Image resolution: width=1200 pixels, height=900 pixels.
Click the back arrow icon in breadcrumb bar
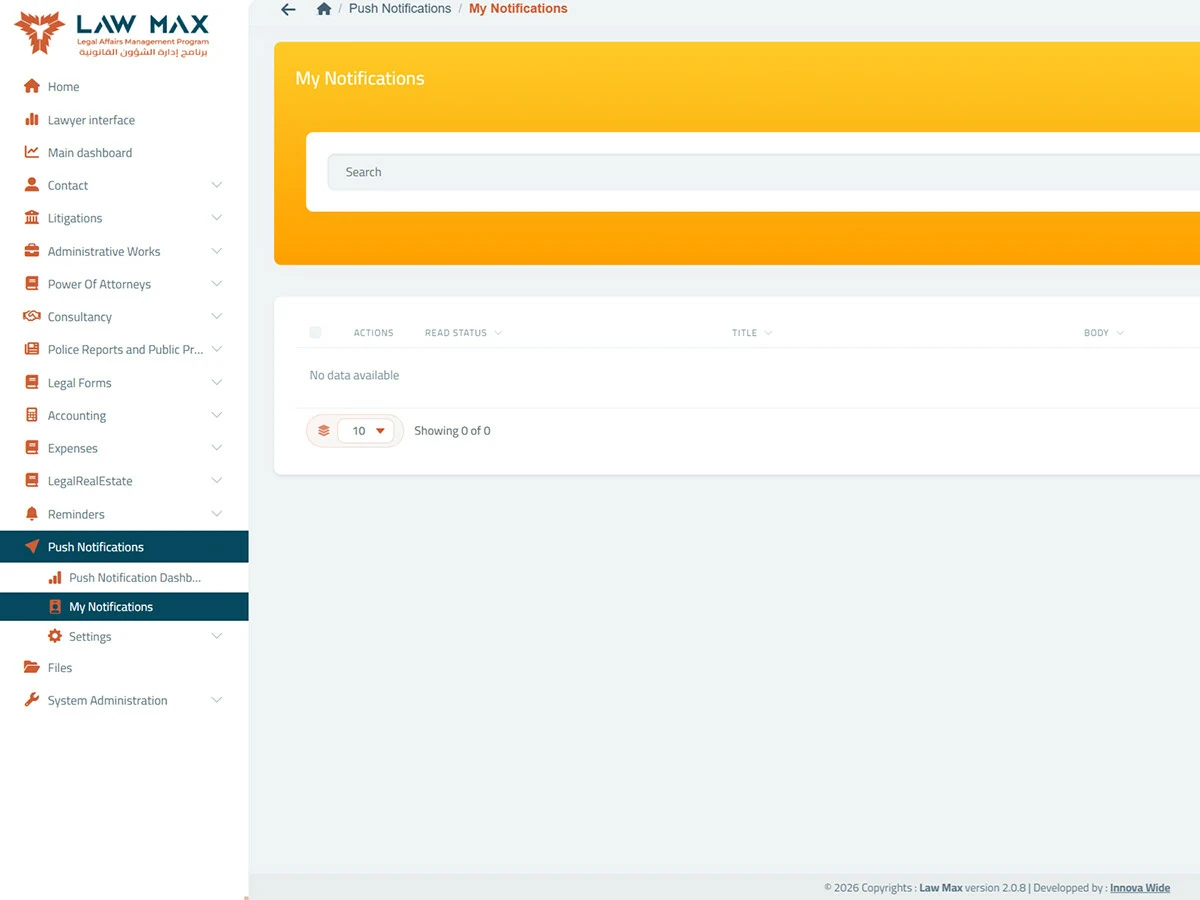pos(288,9)
